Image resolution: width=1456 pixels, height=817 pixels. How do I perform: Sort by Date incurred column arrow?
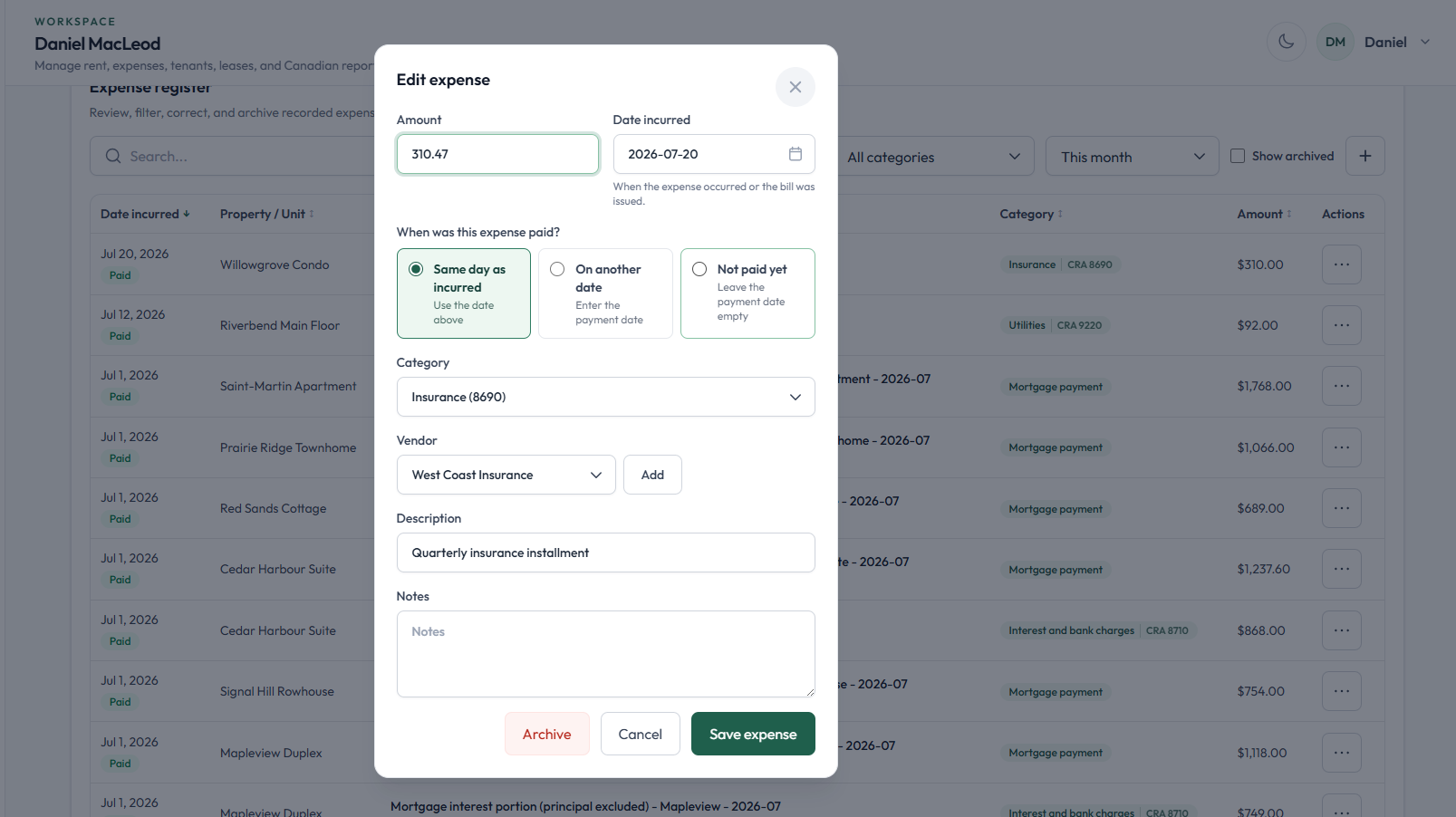[x=187, y=214]
